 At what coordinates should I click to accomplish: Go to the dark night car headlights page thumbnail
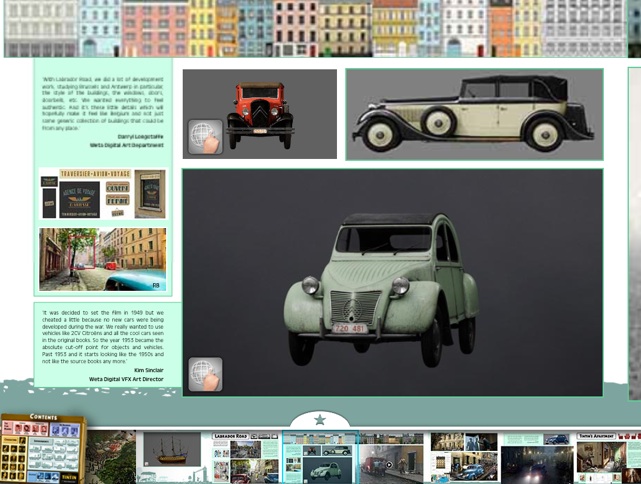[x=536, y=458]
